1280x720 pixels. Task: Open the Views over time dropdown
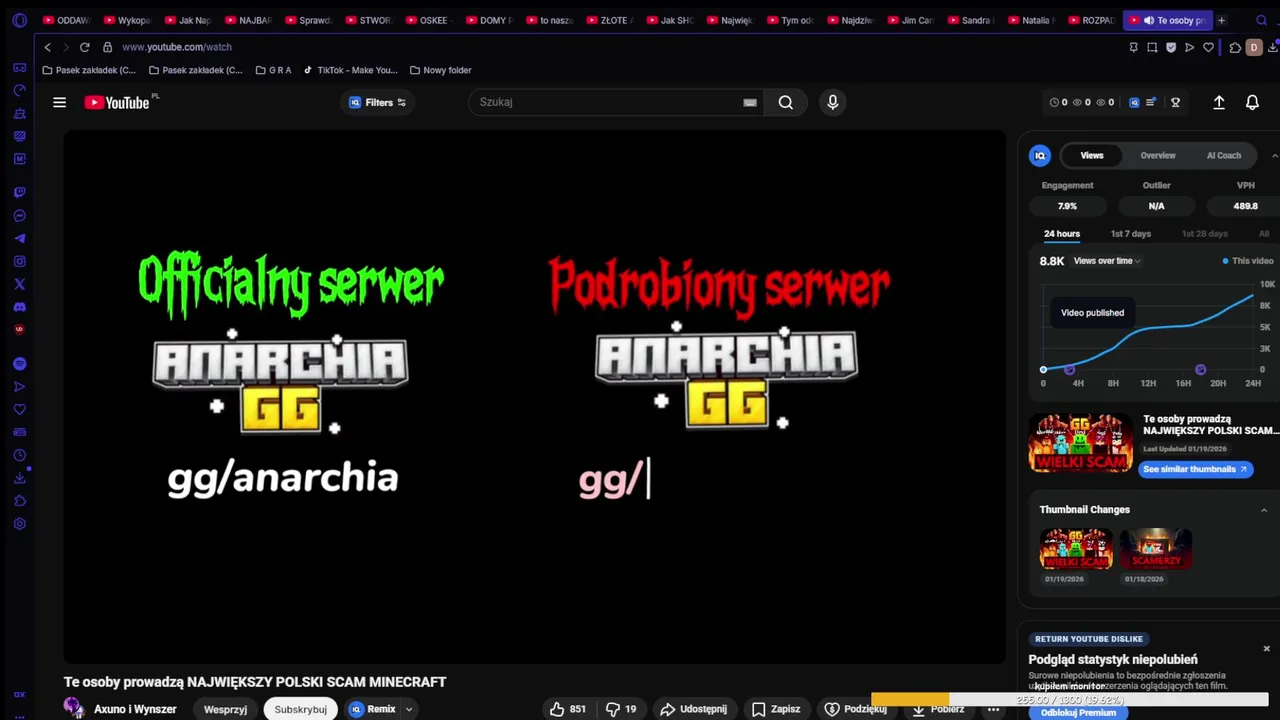[x=1106, y=261]
